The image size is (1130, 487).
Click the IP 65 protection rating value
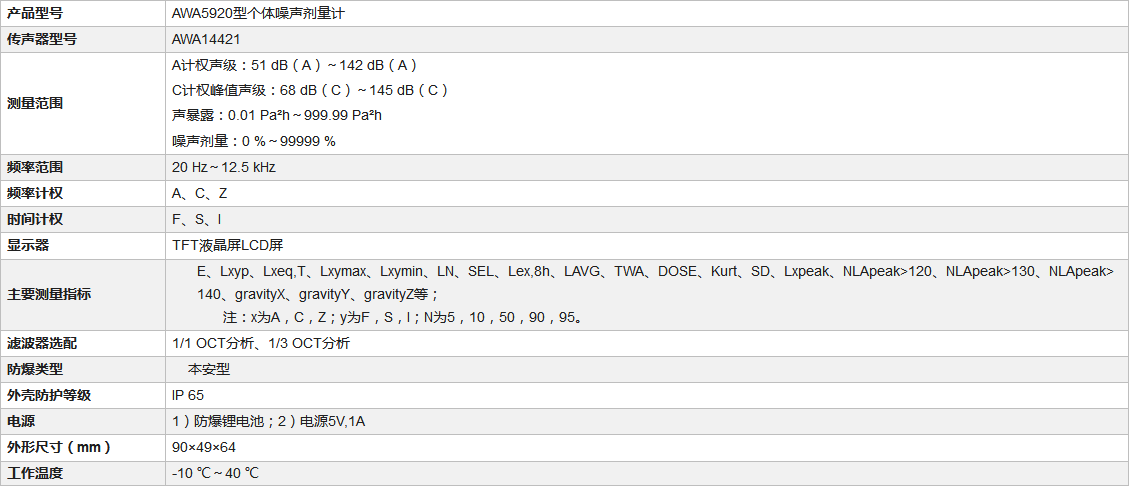tap(188, 395)
